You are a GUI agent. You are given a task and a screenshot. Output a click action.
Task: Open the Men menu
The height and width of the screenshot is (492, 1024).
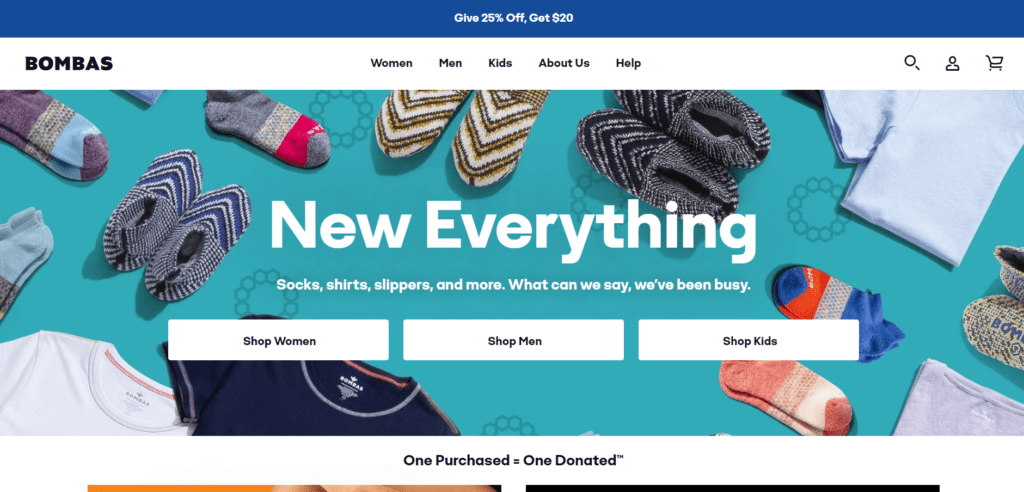(450, 63)
